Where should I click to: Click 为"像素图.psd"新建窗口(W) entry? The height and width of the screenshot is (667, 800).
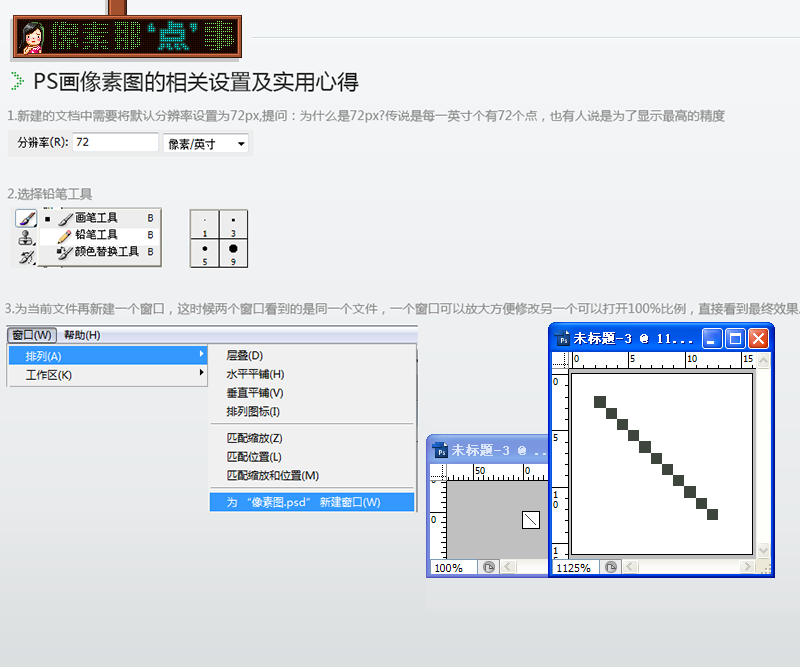click(x=312, y=502)
